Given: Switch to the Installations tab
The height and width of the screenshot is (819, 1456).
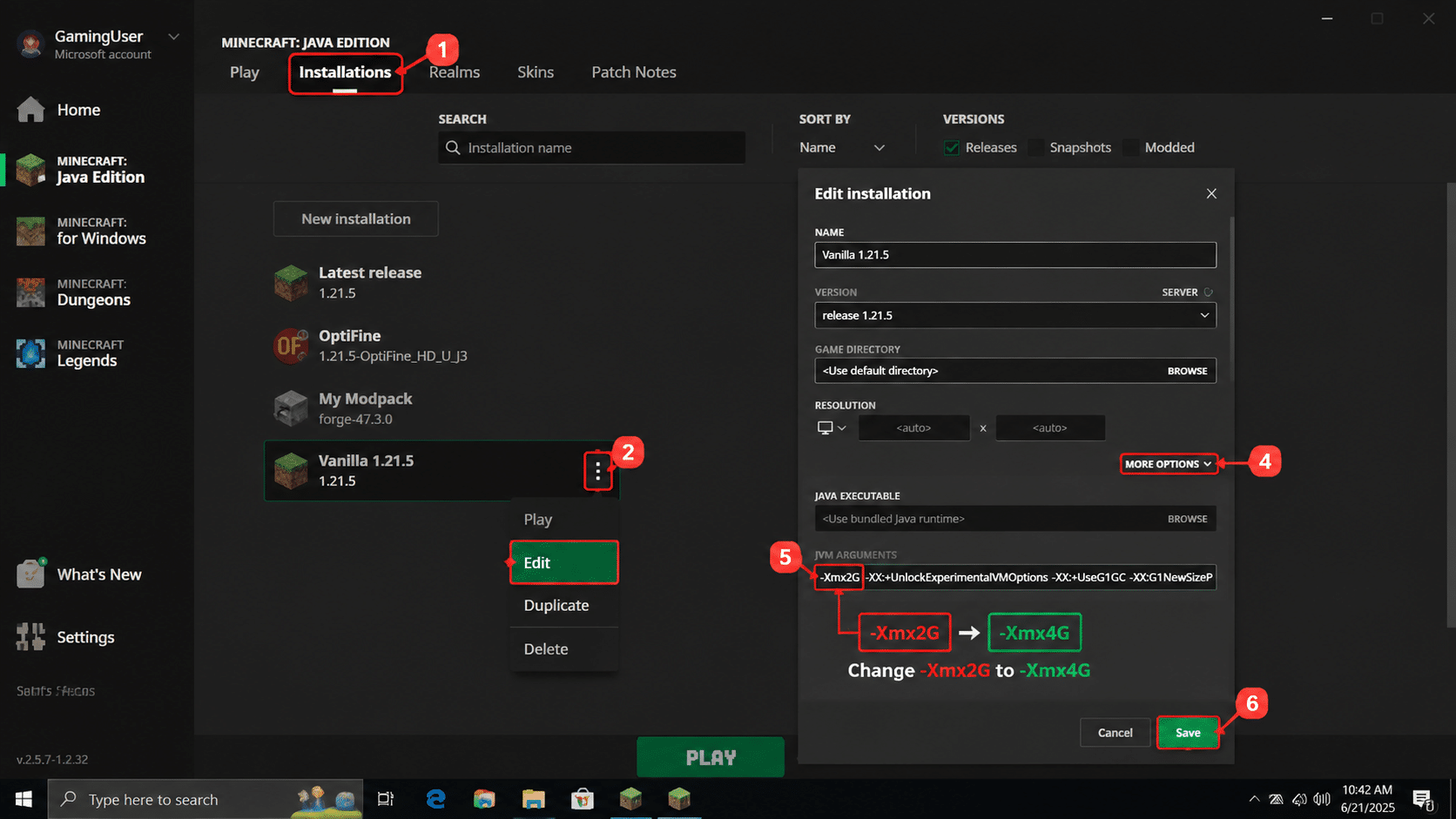Looking at the screenshot, I should tap(345, 72).
